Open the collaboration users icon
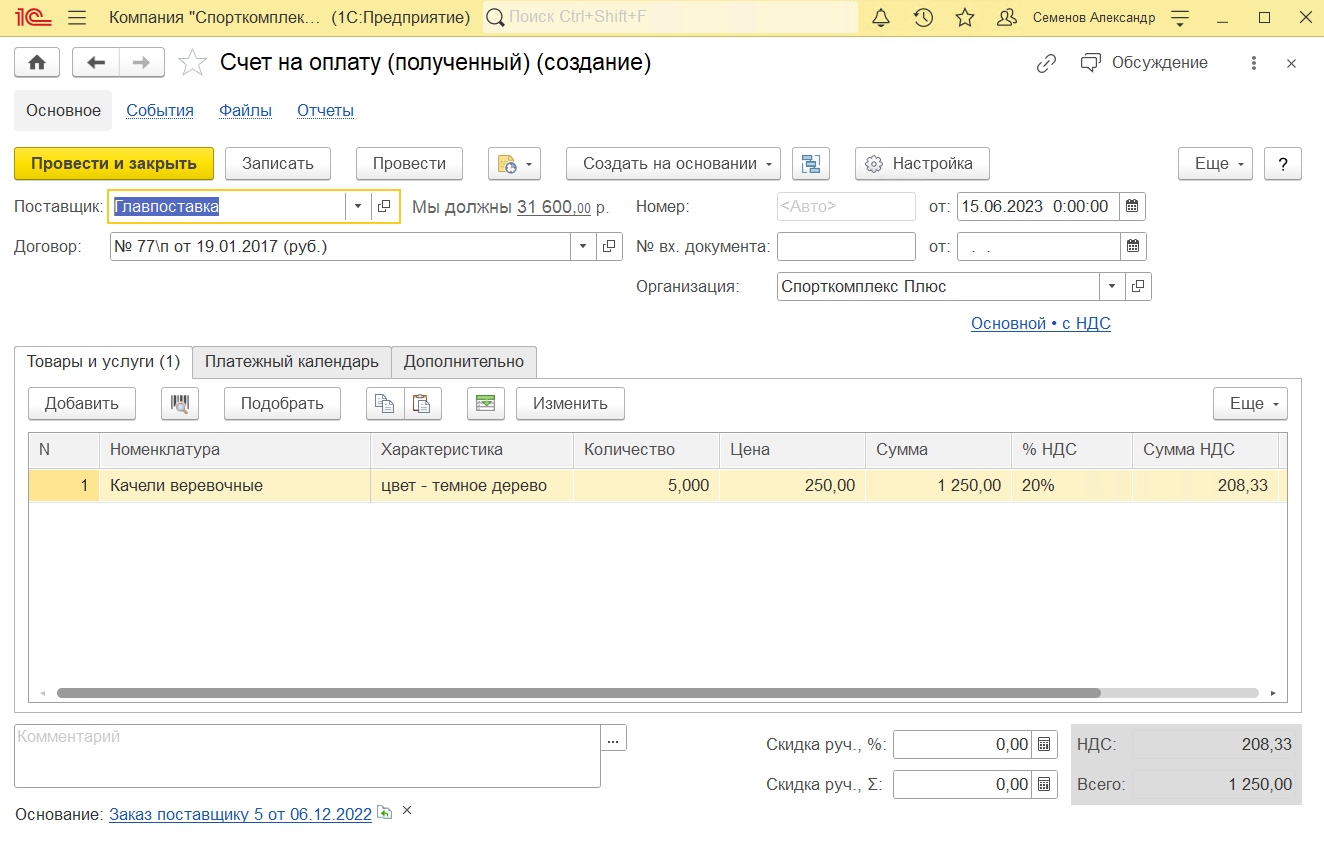This screenshot has width=1324, height=842. pos(1008,17)
